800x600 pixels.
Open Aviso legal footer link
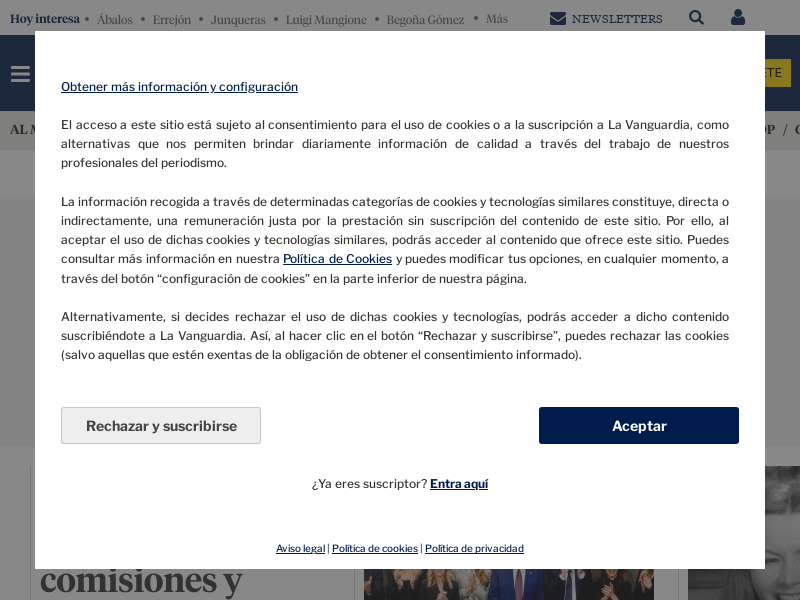[x=301, y=548]
